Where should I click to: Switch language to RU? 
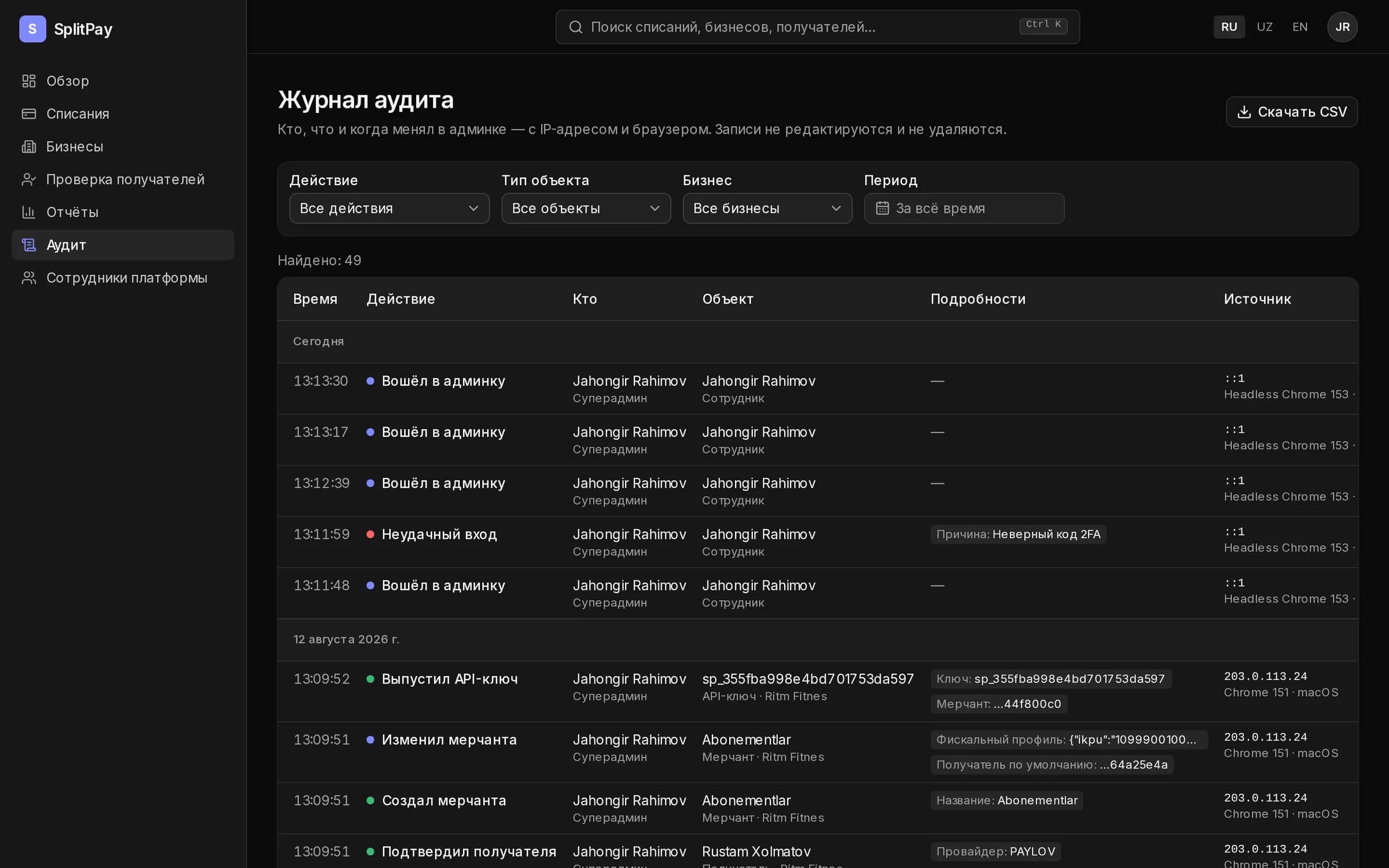pos(1229,27)
